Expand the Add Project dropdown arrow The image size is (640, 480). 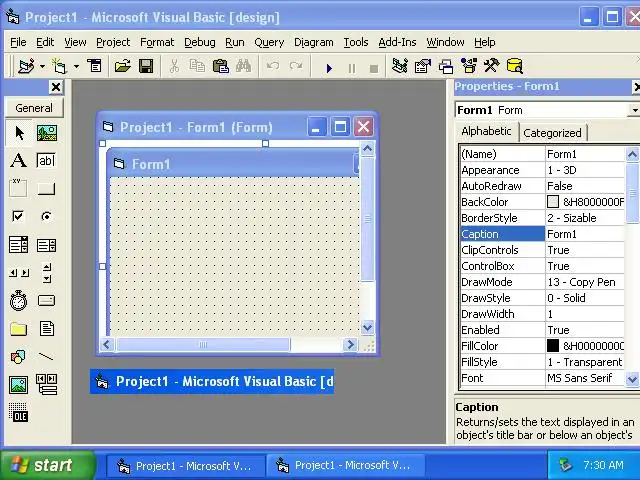click(x=42, y=66)
